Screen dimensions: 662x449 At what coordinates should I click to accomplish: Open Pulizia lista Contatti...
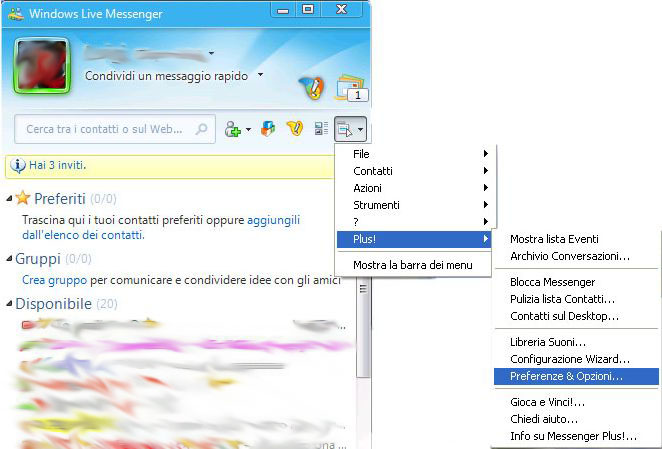pyautogui.click(x=576, y=299)
